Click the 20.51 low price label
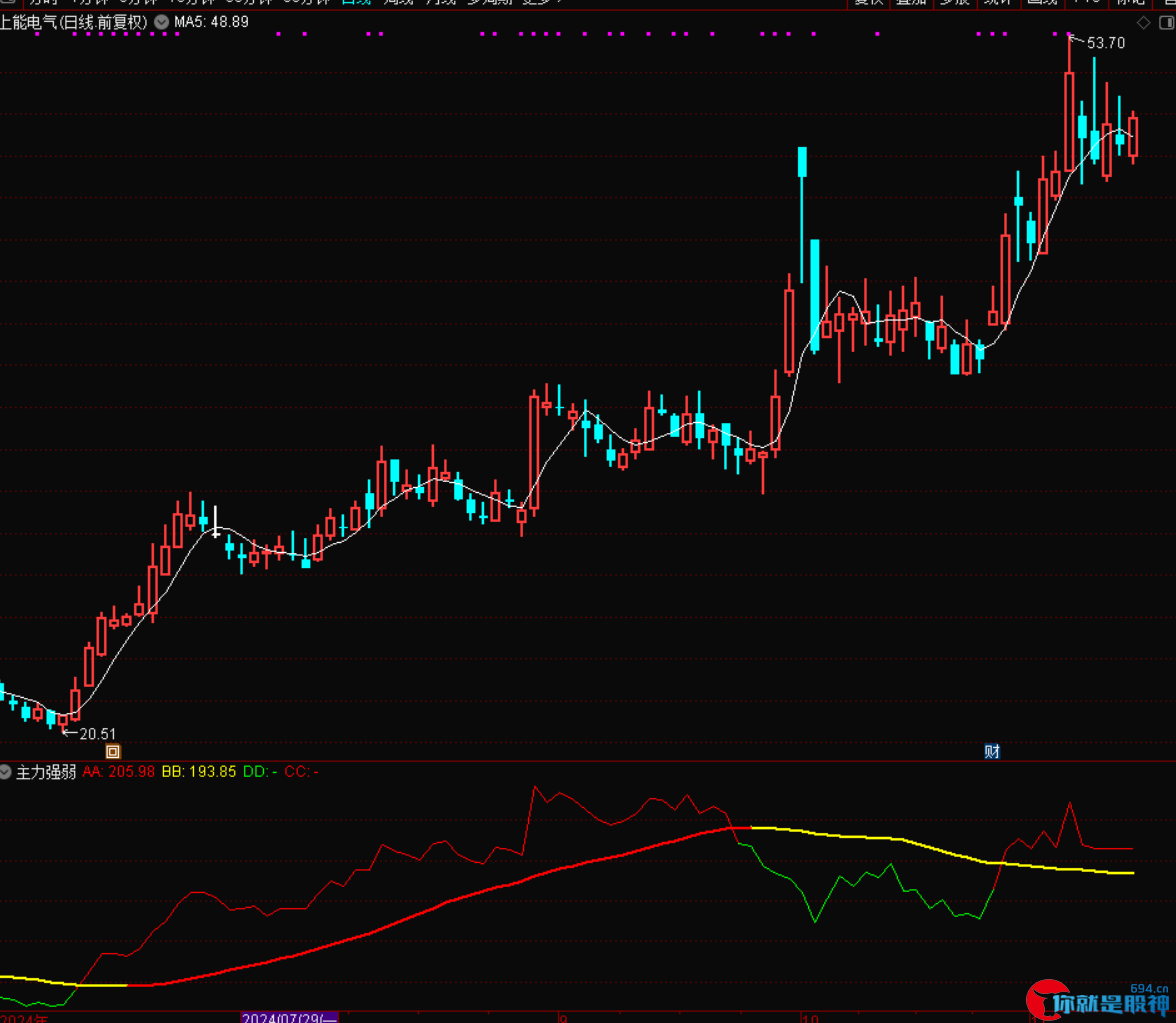This screenshot has width=1176, height=1023. pos(98,734)
